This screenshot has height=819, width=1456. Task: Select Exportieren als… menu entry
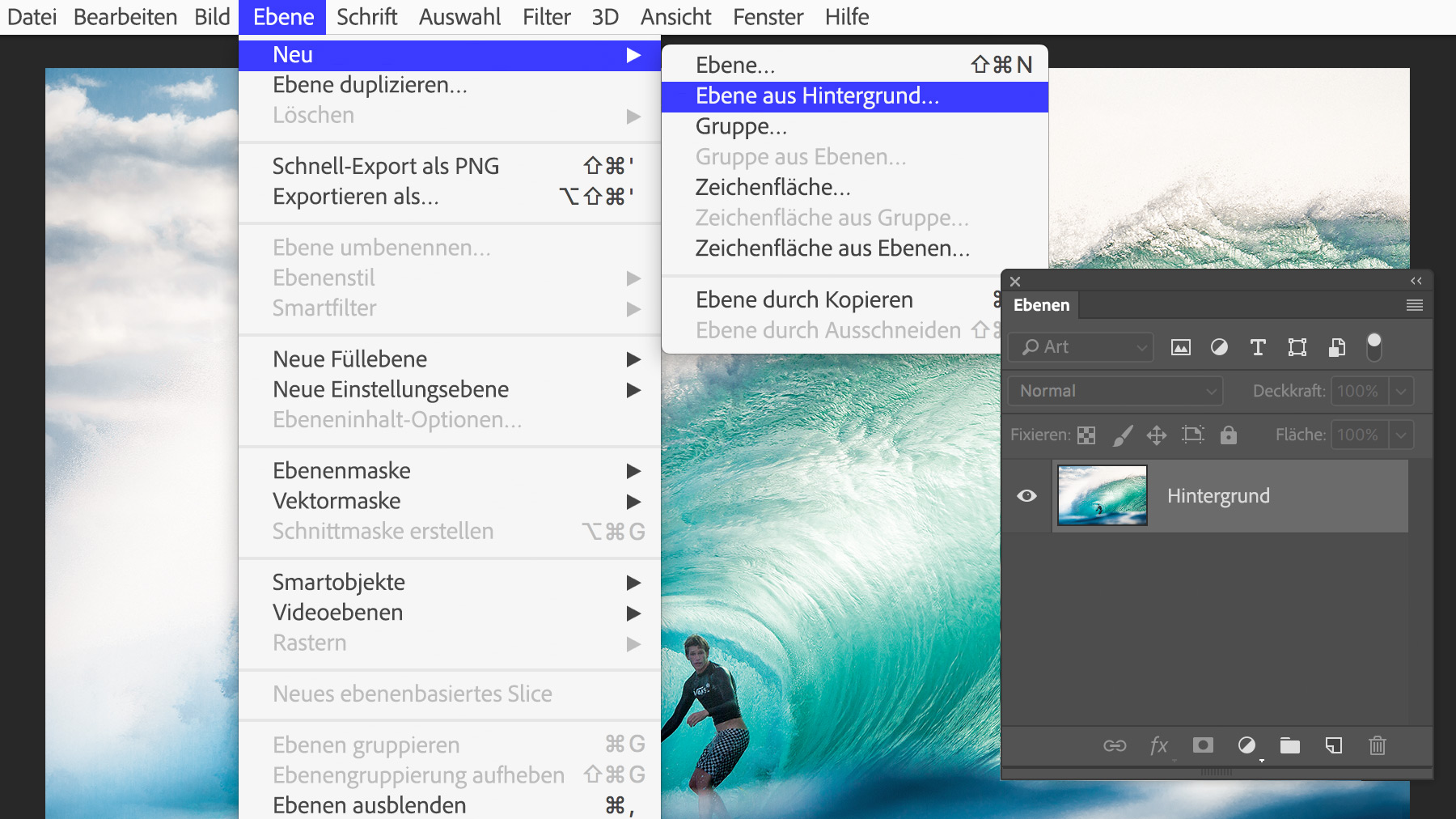tap(450, 197)
